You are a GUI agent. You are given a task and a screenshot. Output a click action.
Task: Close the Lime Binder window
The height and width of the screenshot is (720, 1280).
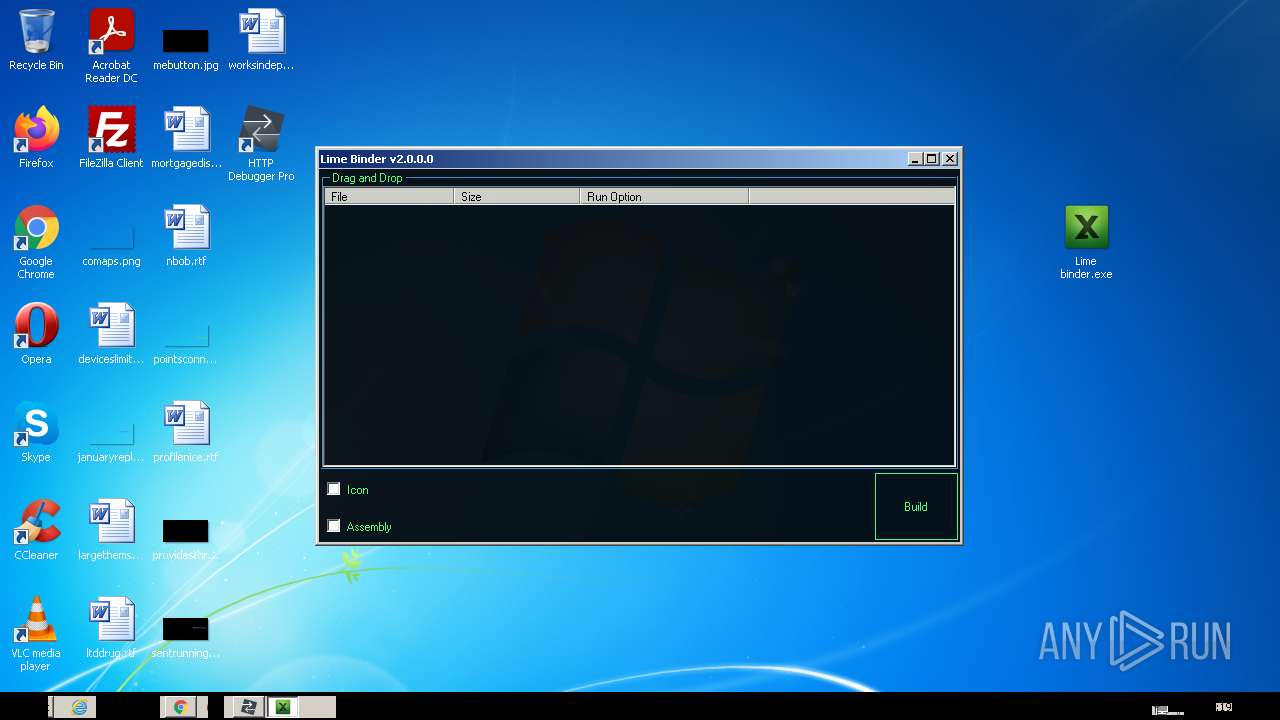(x=950, y=159)
